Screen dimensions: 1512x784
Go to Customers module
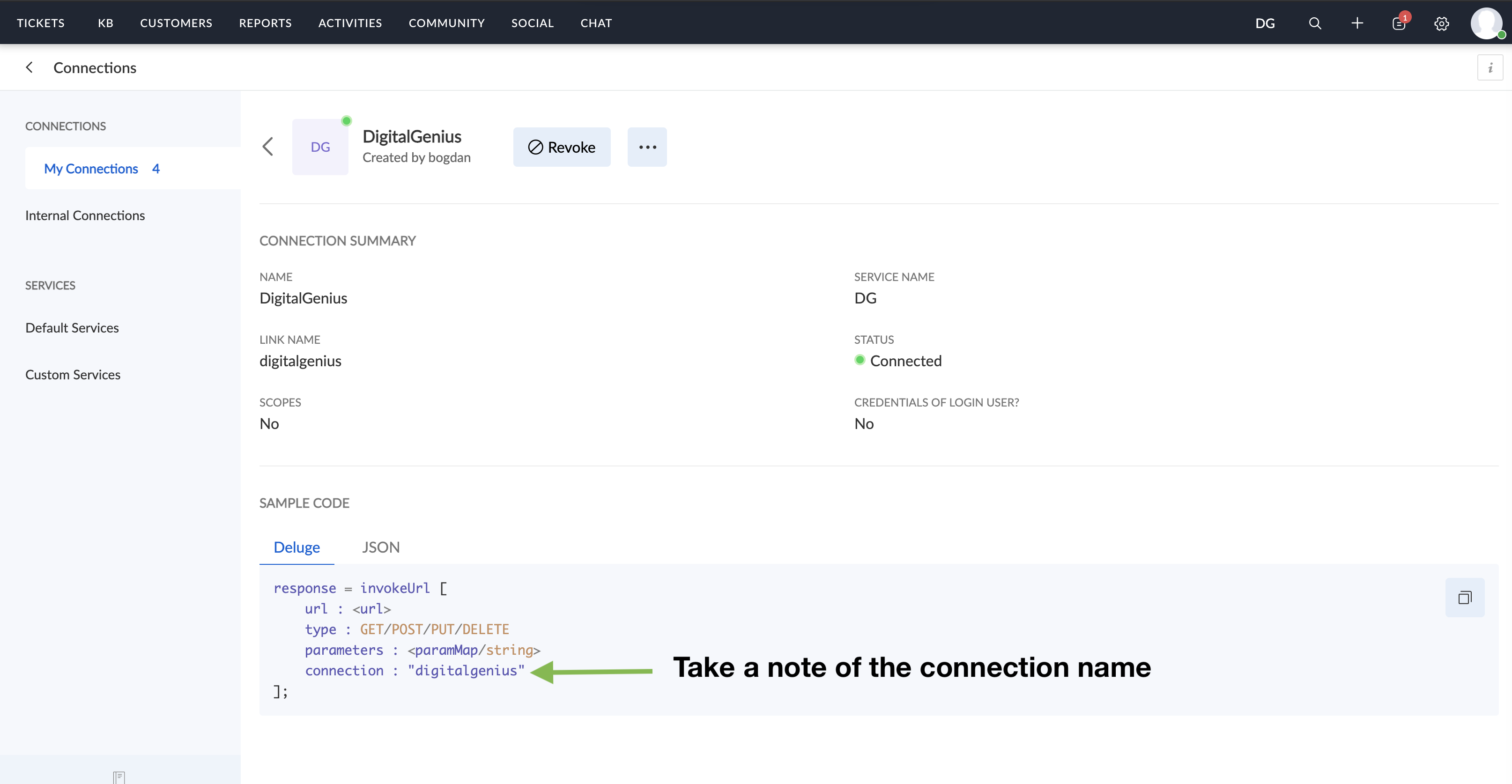pyautogui.click(x=176, y=23)
